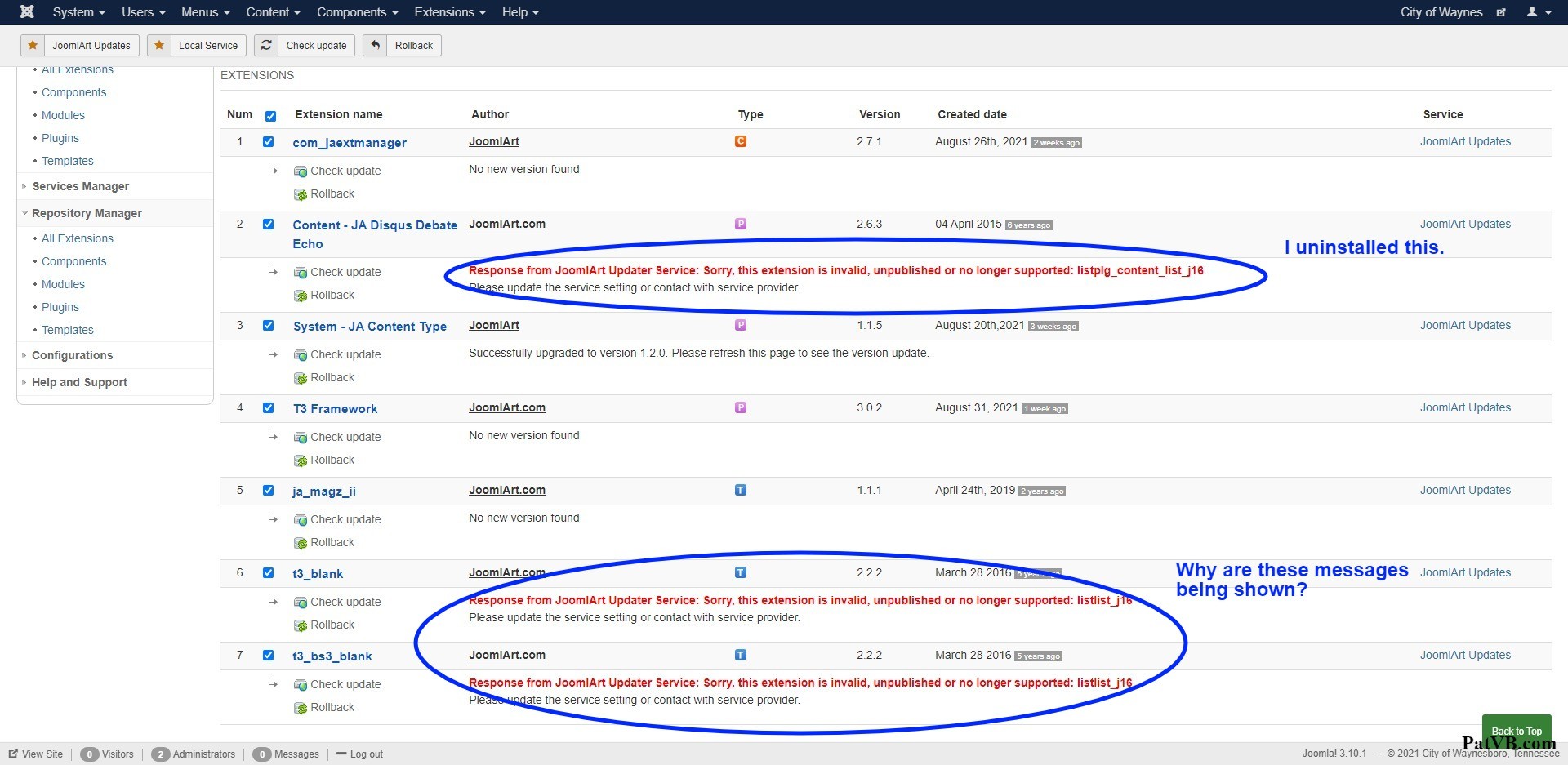The height and width of the screenshot is (765, 1568).
Task: Open the user account dropdown
Action: [x=1539, y=12]
